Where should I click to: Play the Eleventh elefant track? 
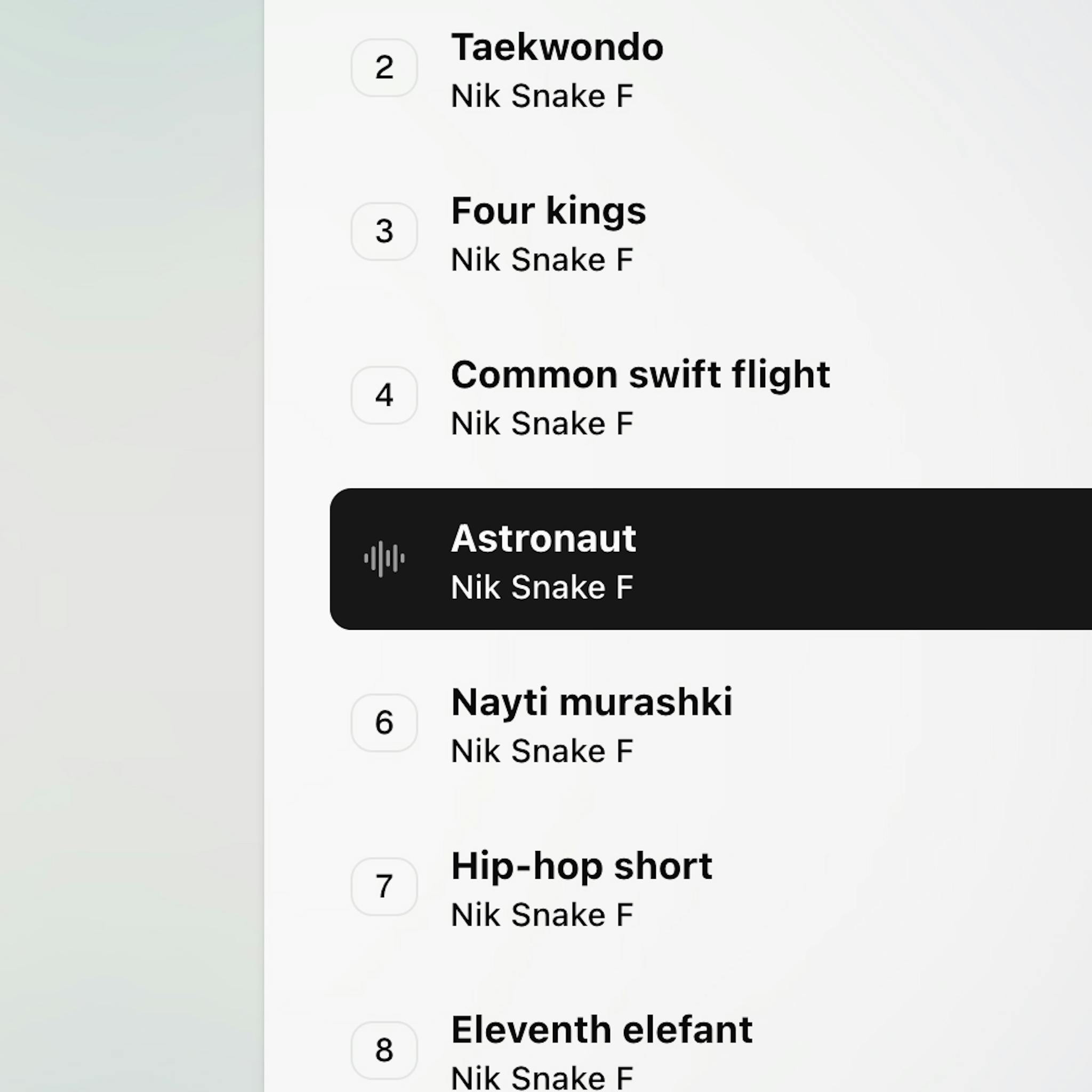tap(601, 1030)
